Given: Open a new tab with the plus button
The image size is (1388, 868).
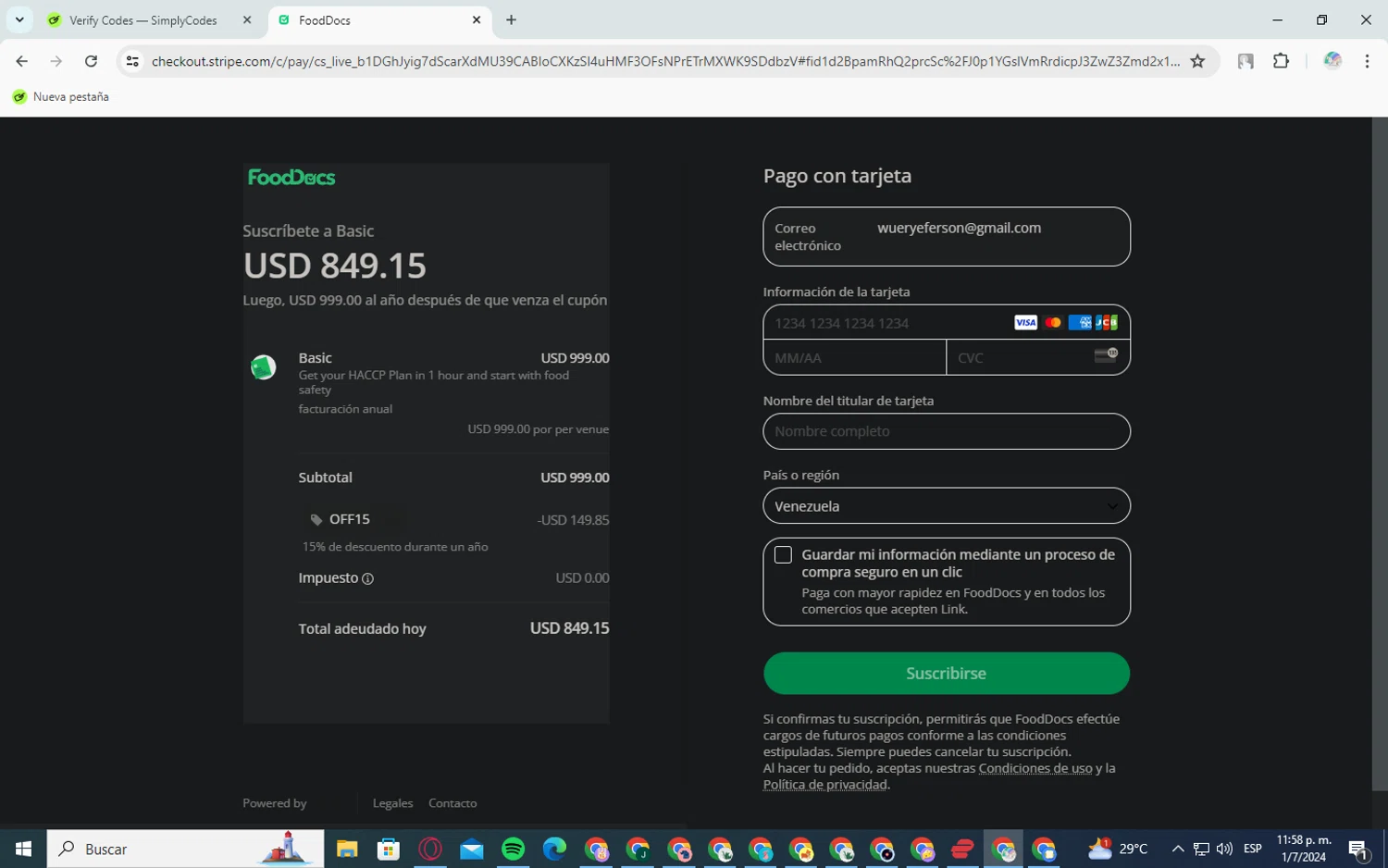Looking at the screenshot, I should [x=511, y=19].
